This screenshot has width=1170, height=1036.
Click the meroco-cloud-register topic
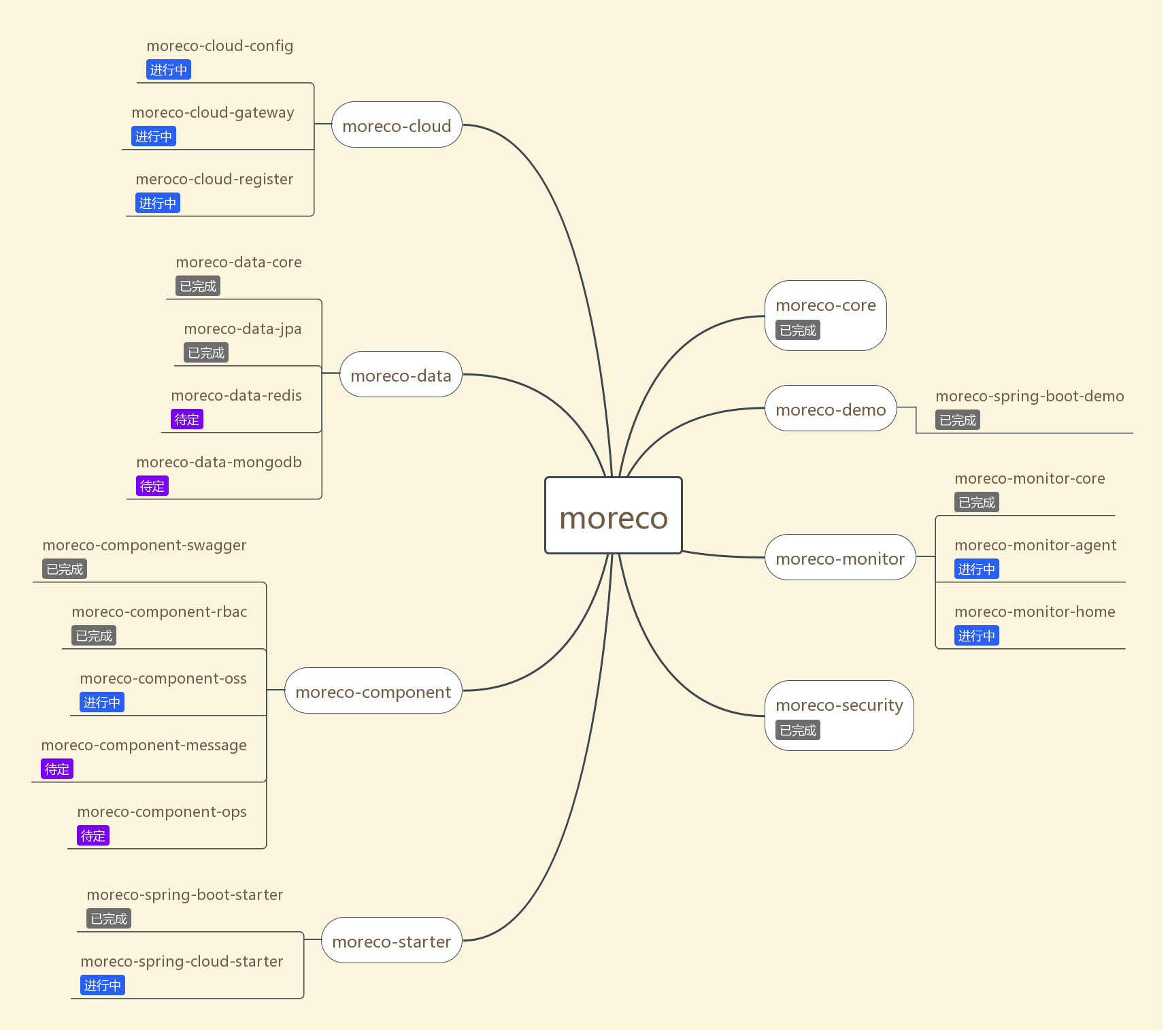click(x=216, y=180)
